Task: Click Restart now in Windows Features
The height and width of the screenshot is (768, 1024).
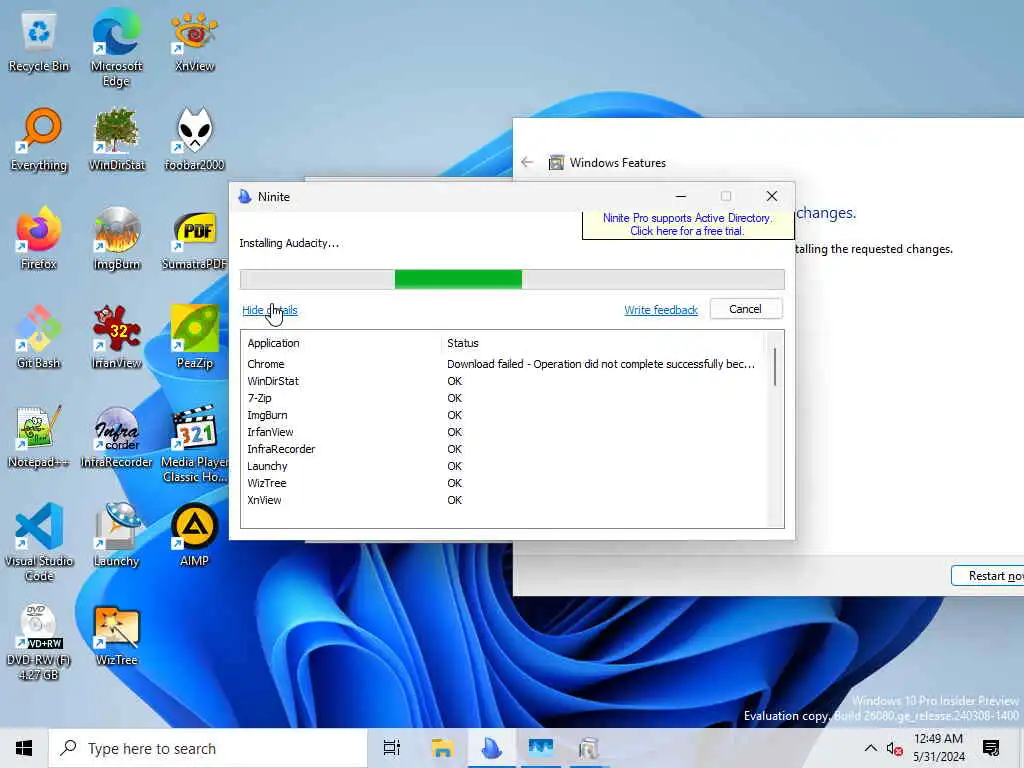Action: click(987, 575)
